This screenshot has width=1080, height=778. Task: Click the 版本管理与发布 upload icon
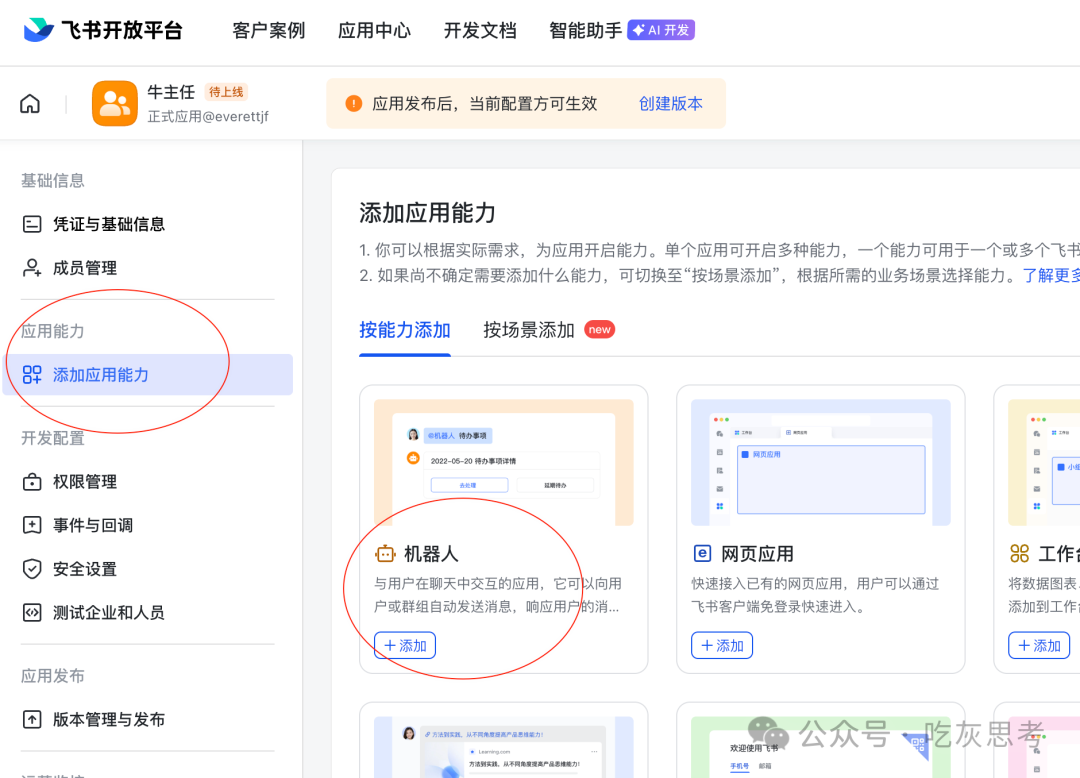coord(32,719)
